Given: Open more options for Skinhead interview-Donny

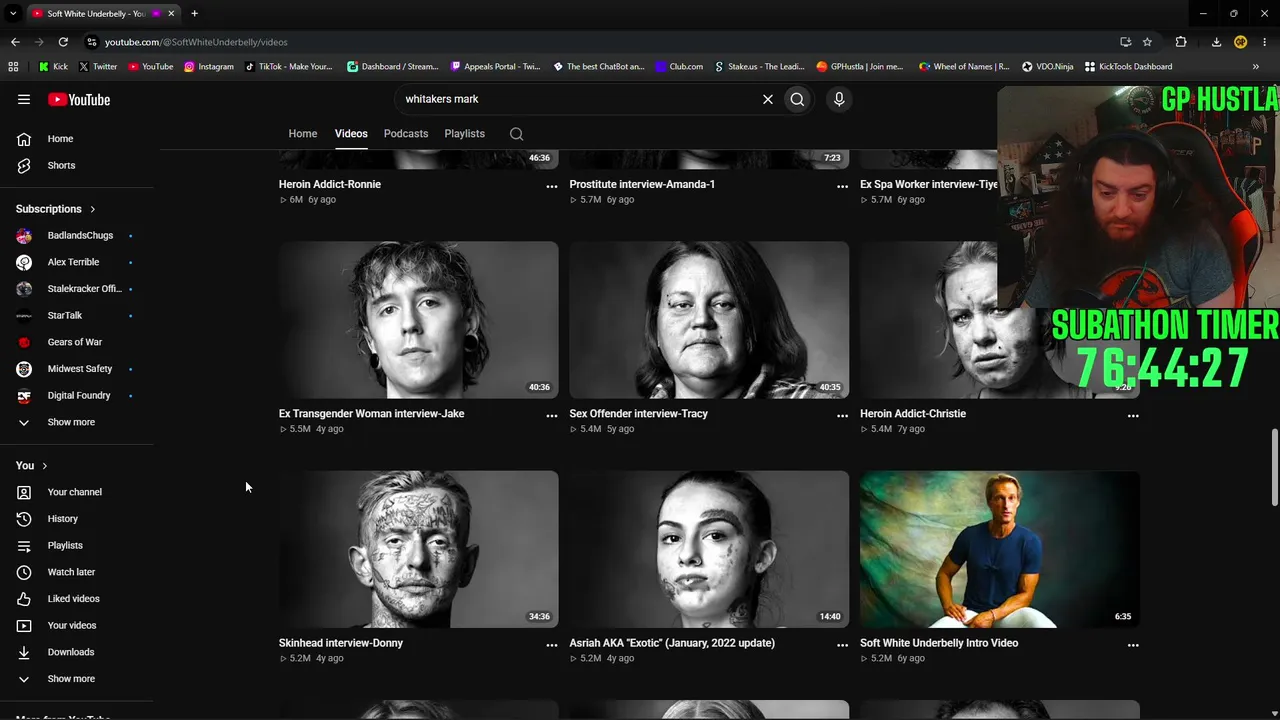Looking at the screenshot, I should click(x=552, y=645).
